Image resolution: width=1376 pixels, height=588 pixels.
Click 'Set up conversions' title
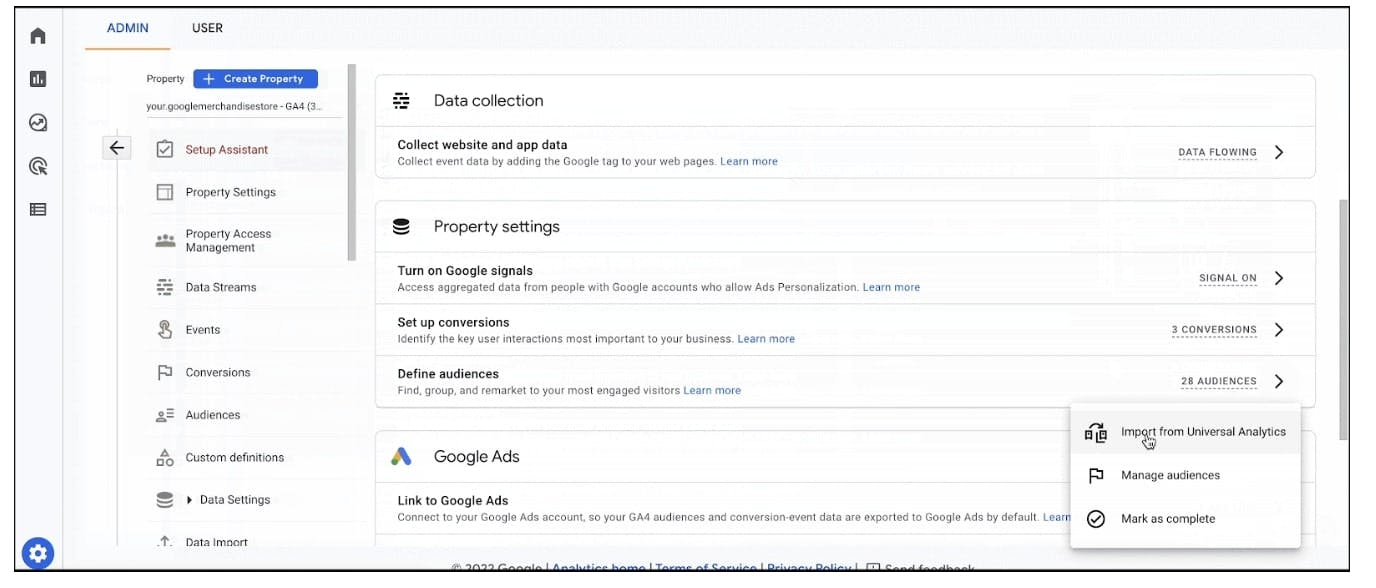[453, 322]
